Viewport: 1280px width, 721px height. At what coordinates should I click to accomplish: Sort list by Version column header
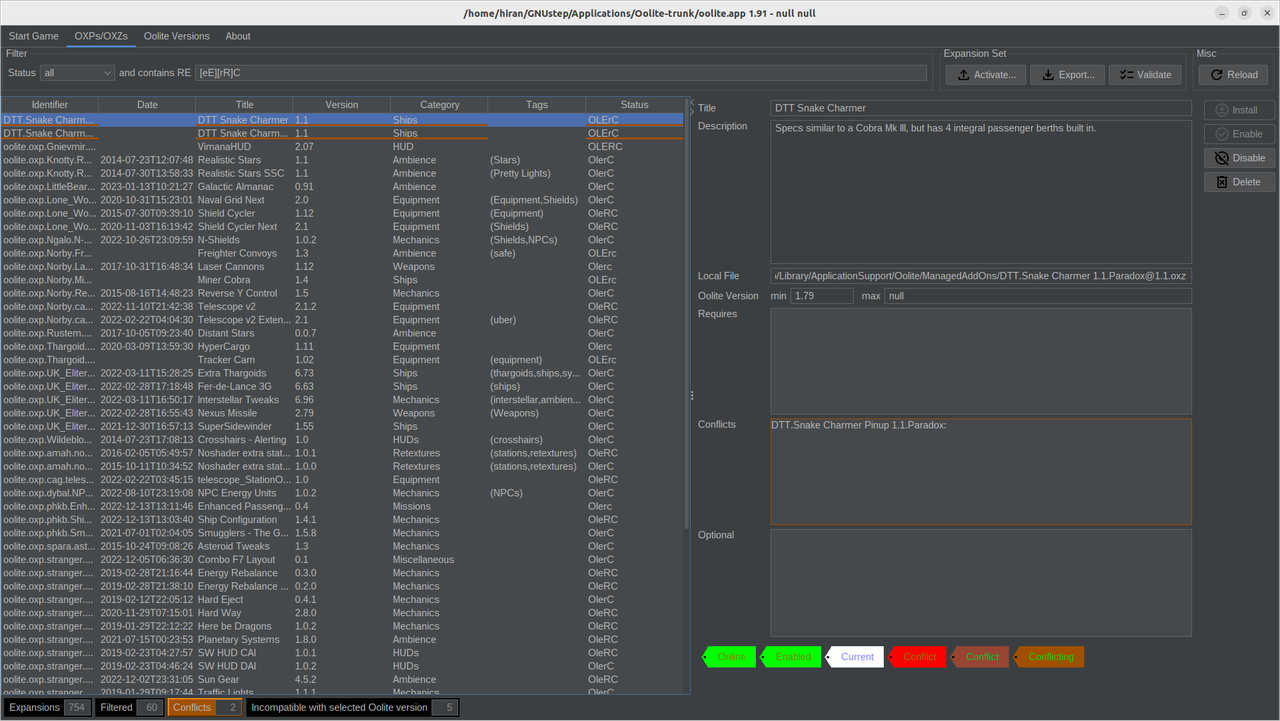coord(341,104)
